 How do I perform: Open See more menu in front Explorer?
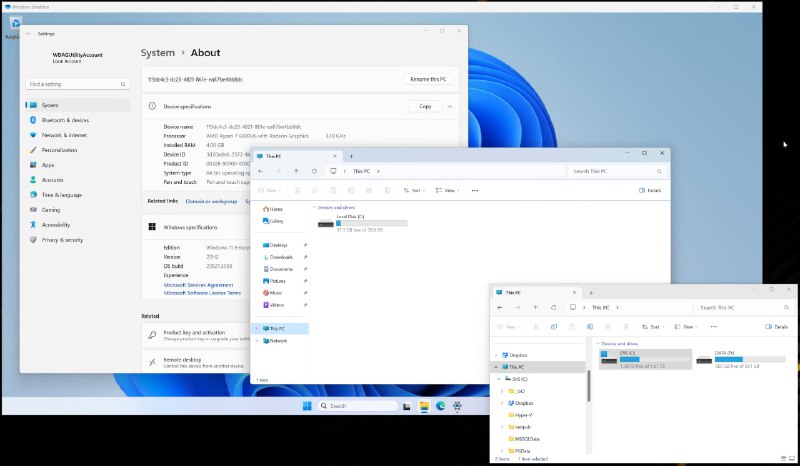pos(713,327)
